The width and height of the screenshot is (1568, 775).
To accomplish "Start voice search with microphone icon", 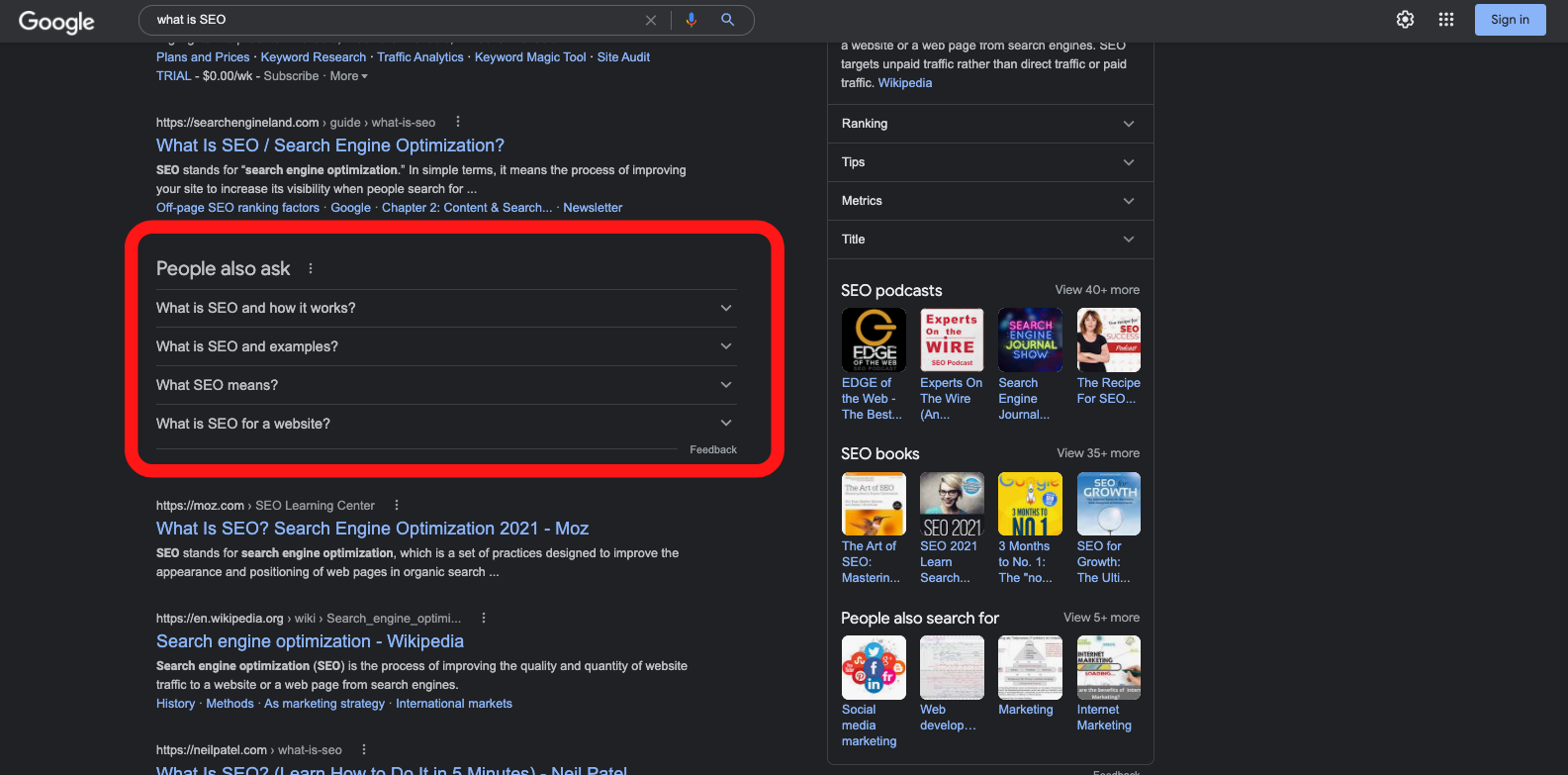I will [692, 20].
